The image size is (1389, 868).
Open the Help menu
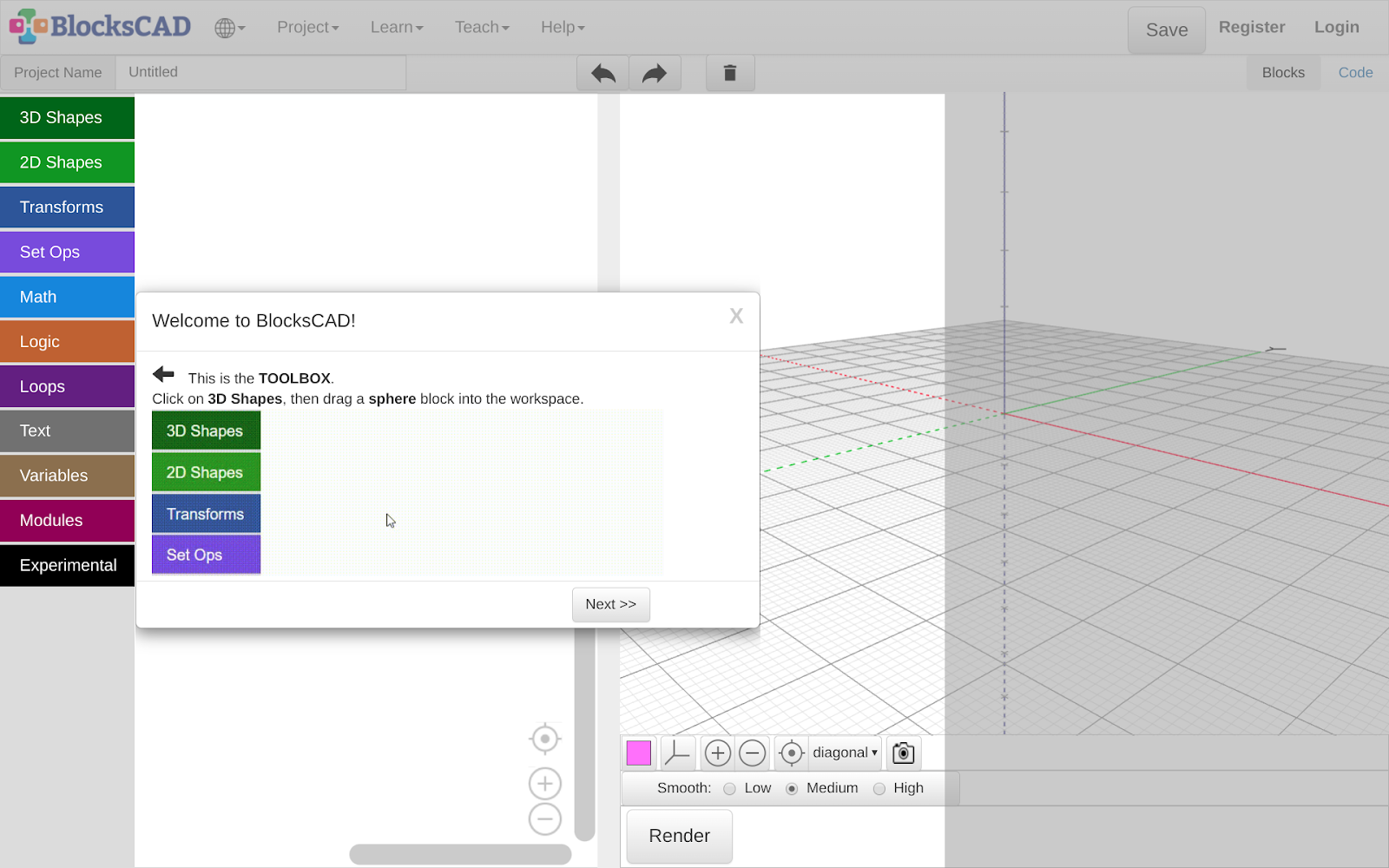click(x=563, y=28)
